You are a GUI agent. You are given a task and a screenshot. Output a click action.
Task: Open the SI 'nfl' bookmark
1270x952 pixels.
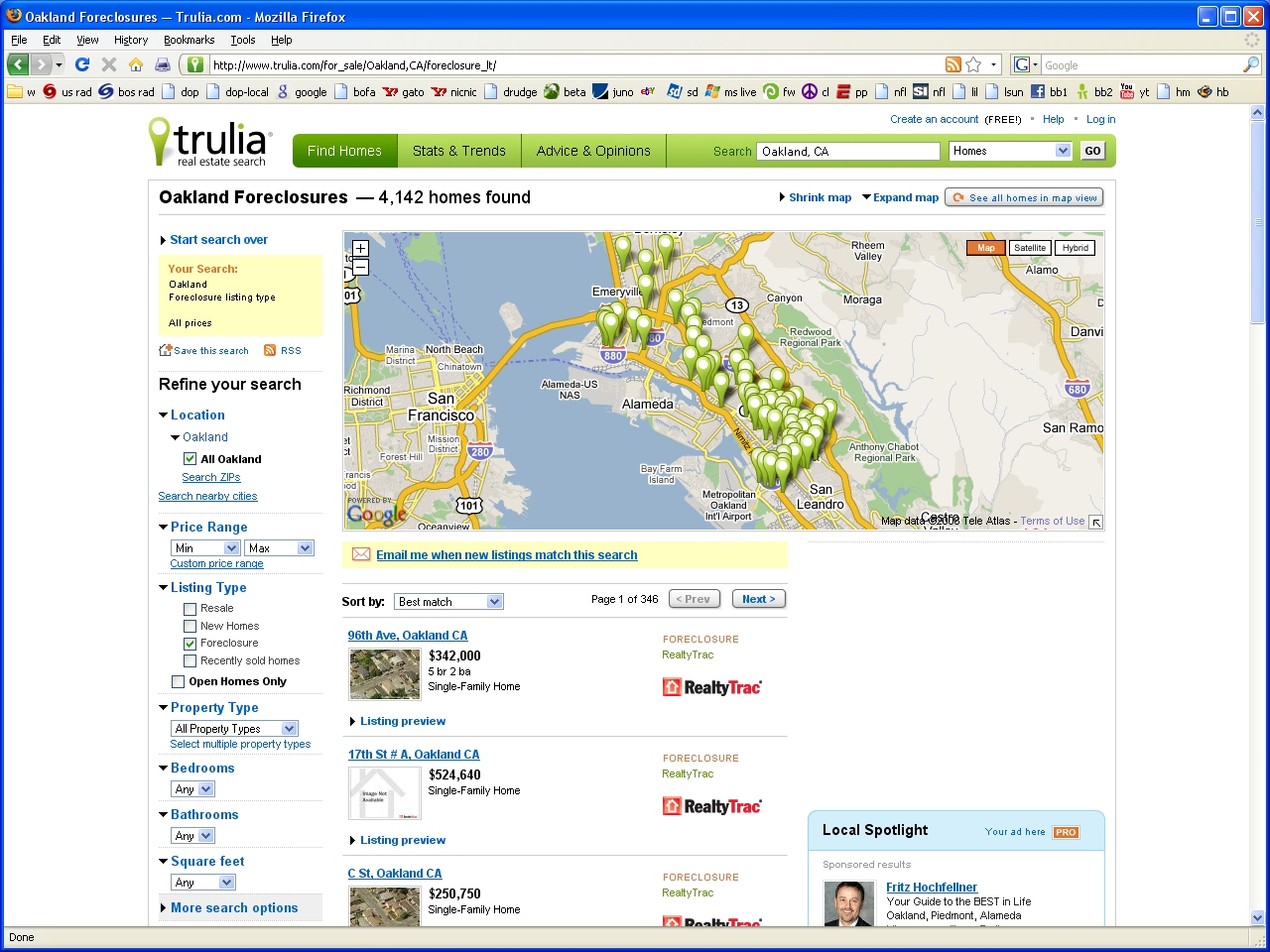929,91
